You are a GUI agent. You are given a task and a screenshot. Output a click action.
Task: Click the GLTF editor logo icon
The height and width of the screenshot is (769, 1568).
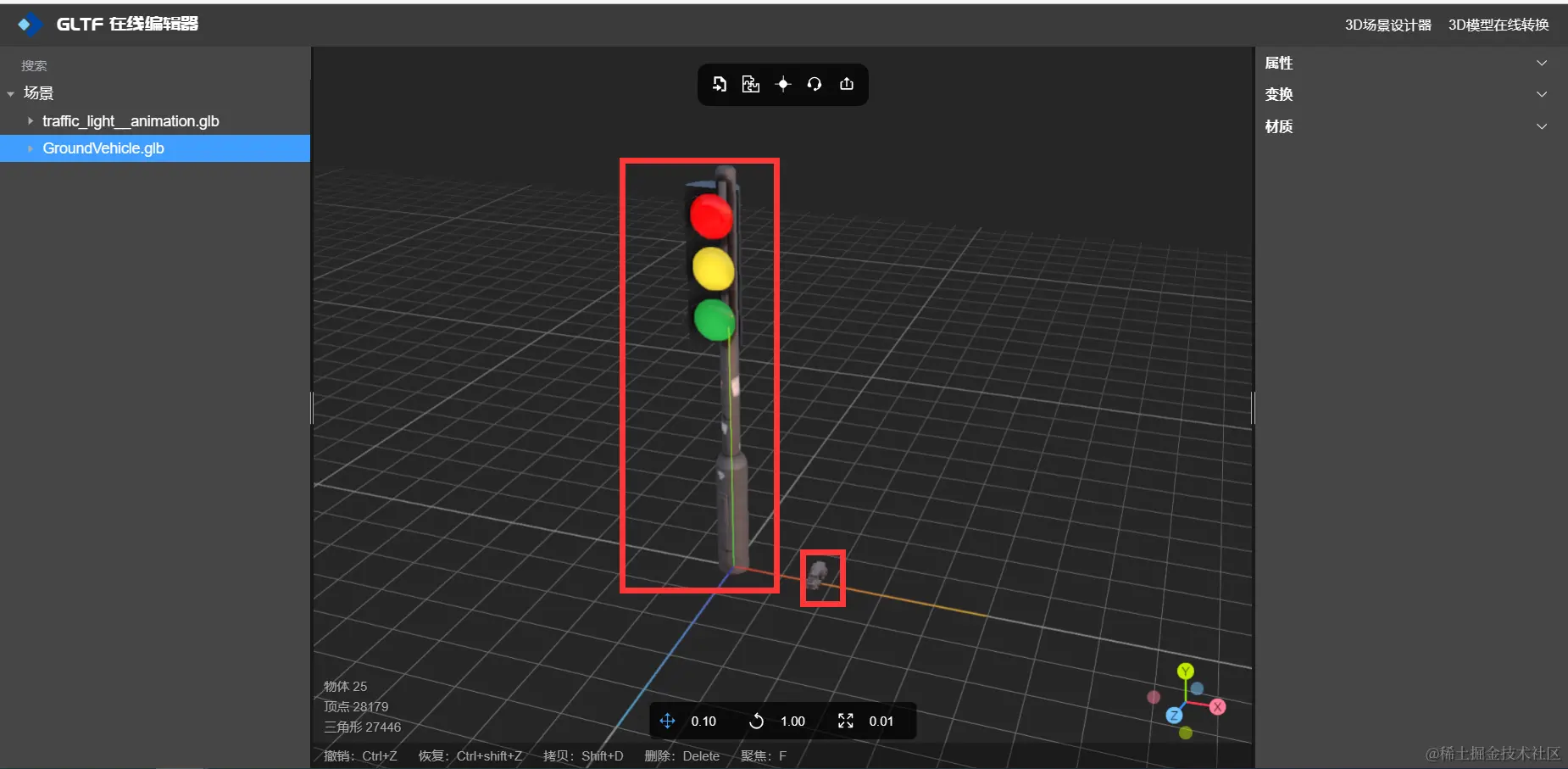(x=30, y=25)
